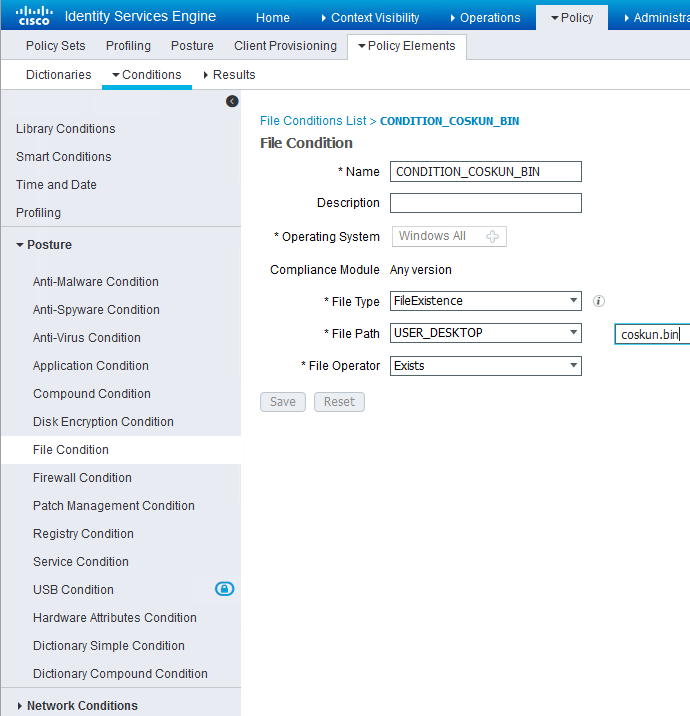Select Application Condition

pos(91,366)
